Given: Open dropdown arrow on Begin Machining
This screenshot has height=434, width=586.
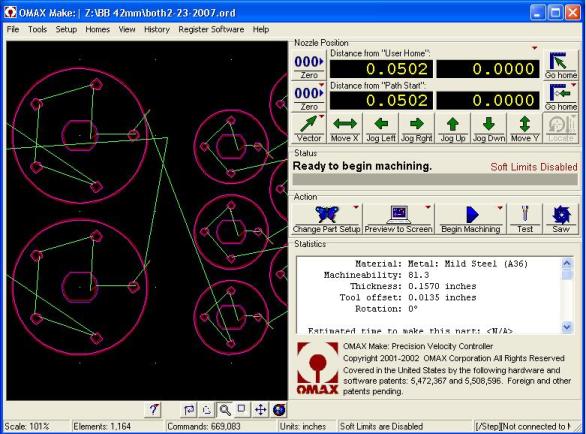Looking at the screenshot, I should [500, 208].
